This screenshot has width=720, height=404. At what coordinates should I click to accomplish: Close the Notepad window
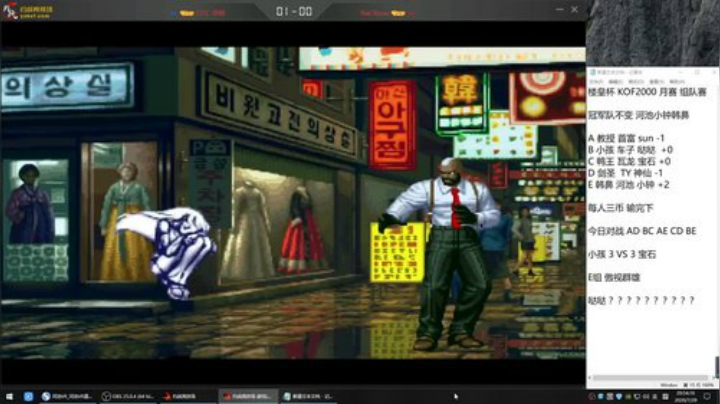point(714,73)
